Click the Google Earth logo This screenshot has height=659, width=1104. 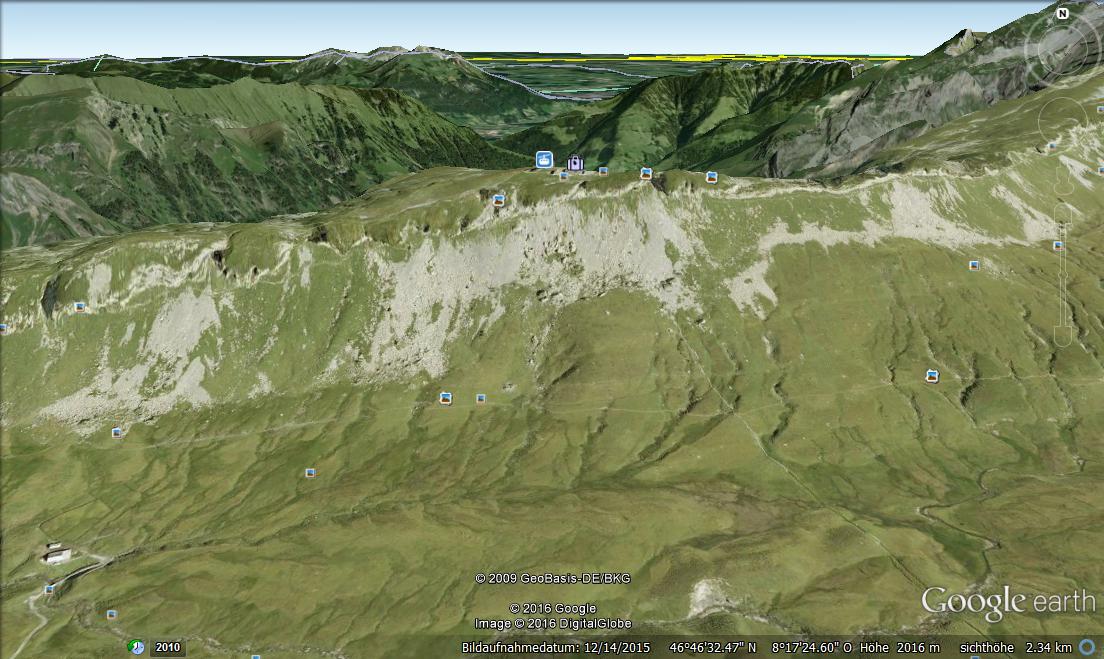(1007, 602)
